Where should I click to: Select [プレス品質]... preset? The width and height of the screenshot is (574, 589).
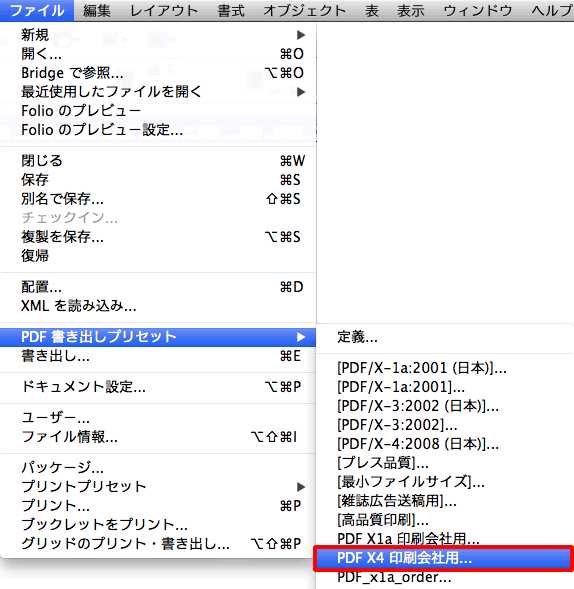(x=445, y=463)
